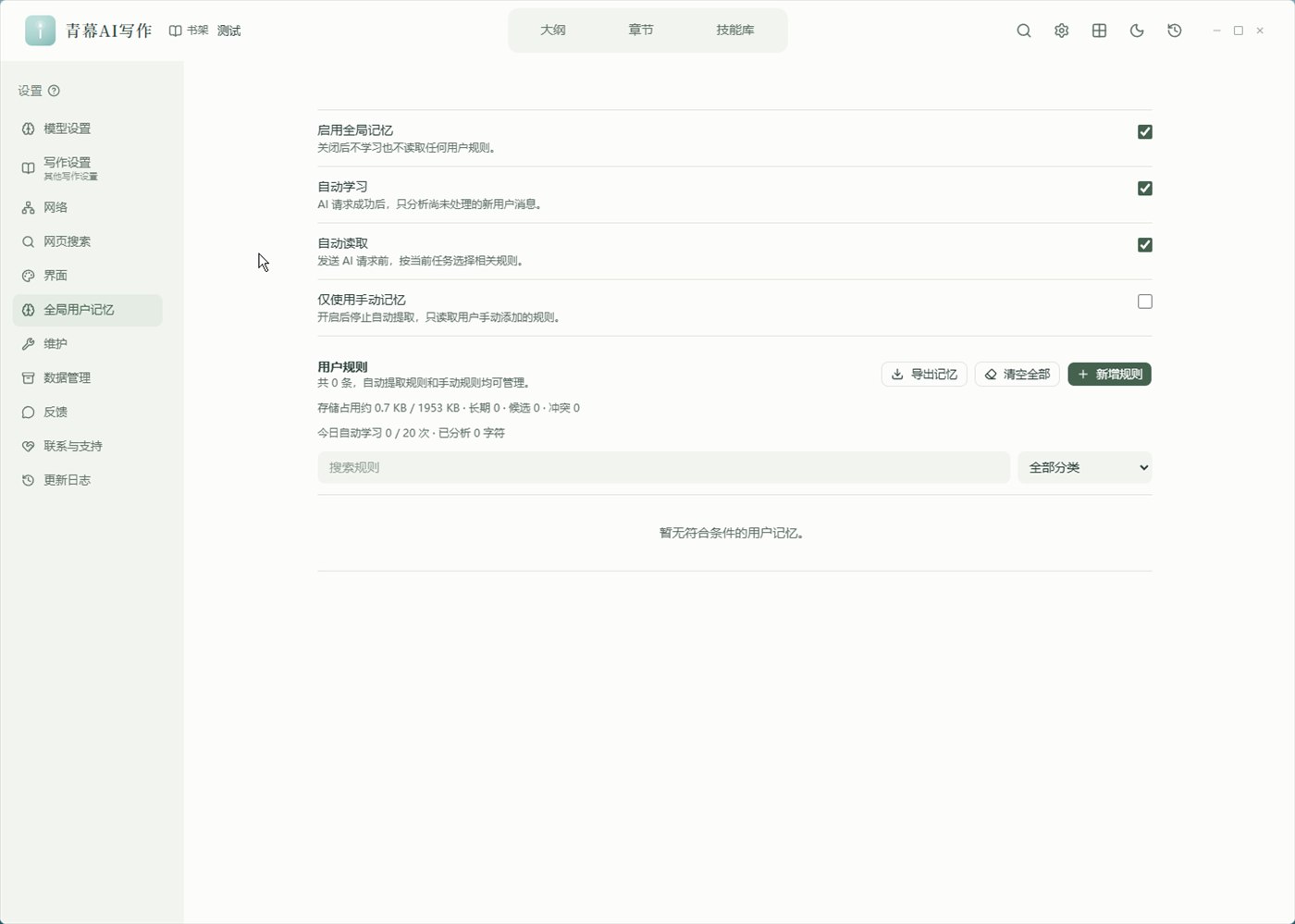Open 数据管理 in the sidebar

pos(88,377)
